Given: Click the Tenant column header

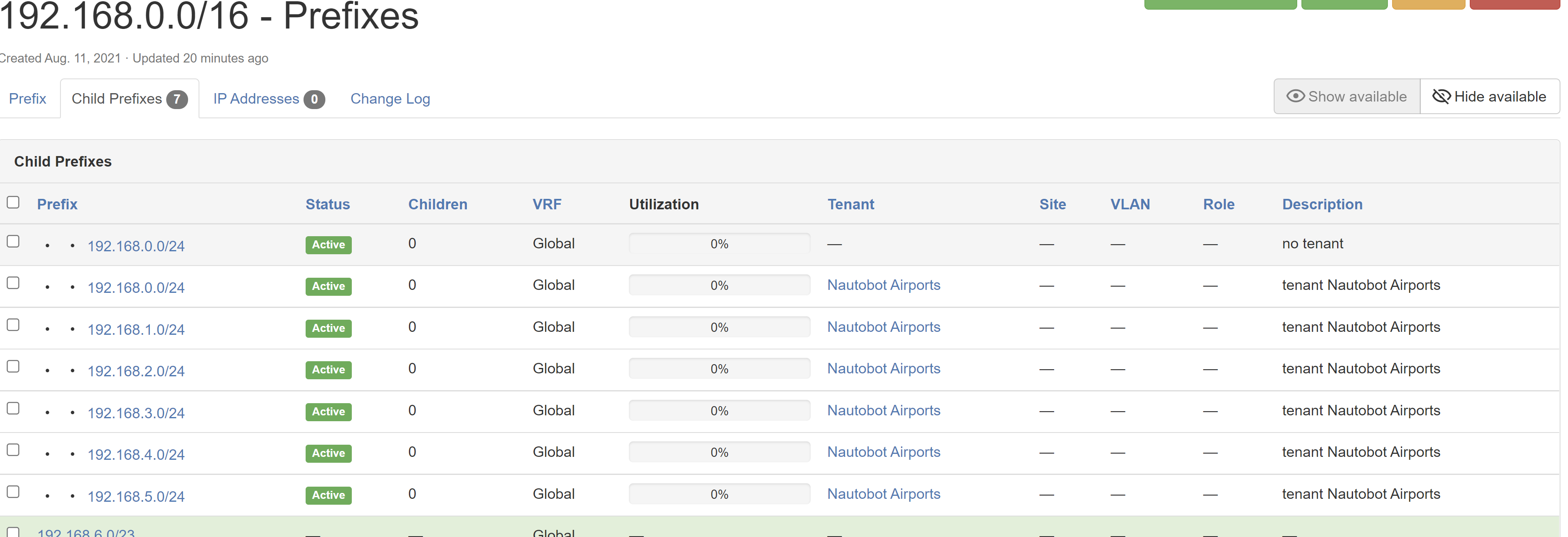Looking at the screenshot, I should click(x=851, y=204).
